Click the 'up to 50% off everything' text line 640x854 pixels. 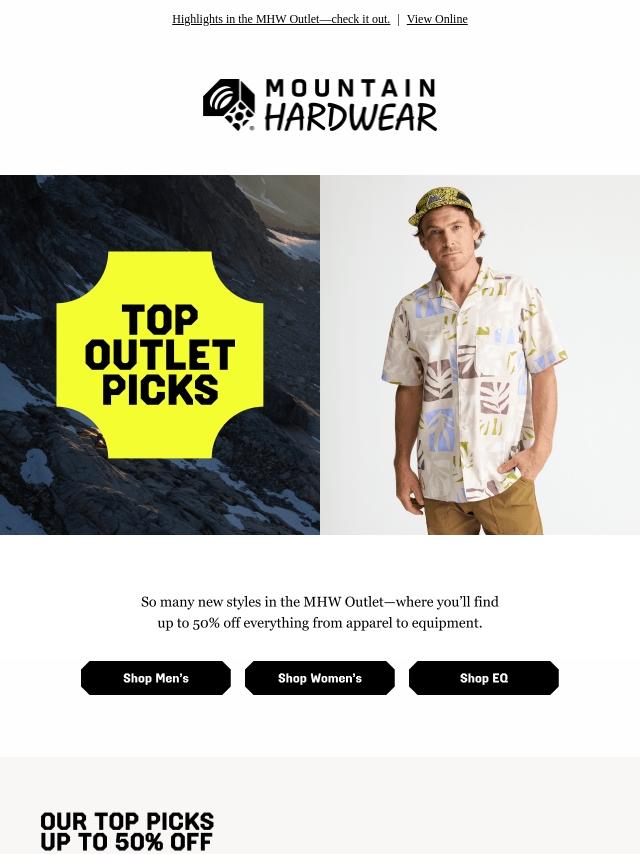pyautogui.click(x=320, y=623)
